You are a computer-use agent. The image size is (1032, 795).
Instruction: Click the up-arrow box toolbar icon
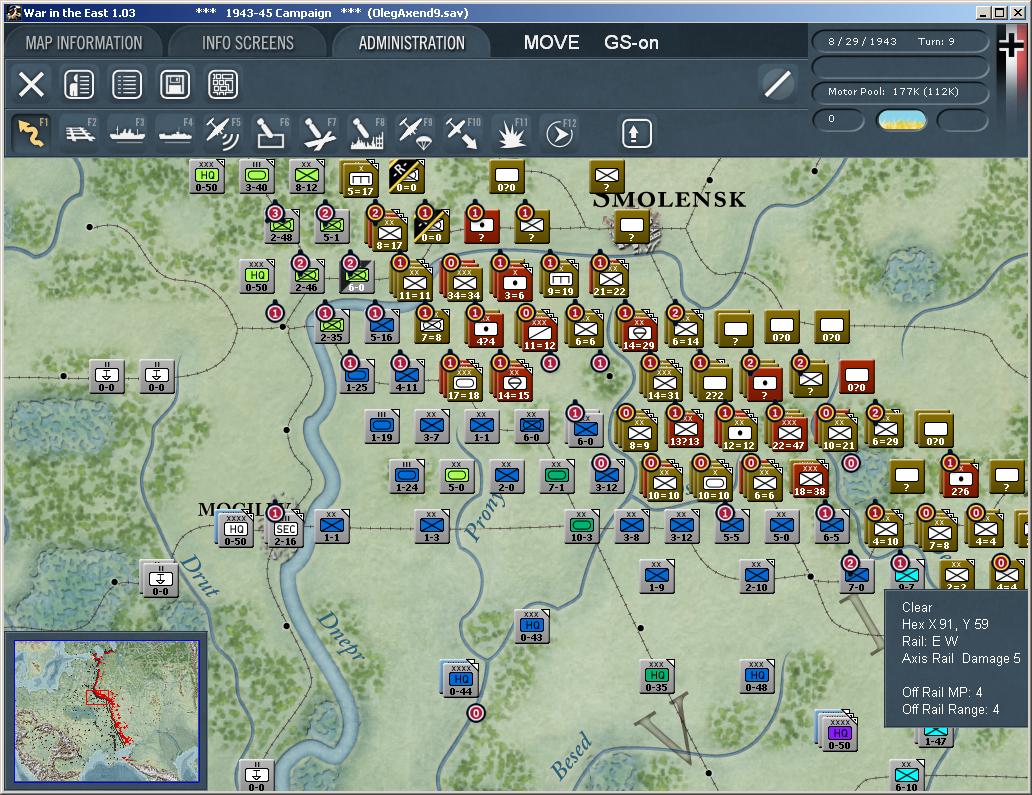636,134
